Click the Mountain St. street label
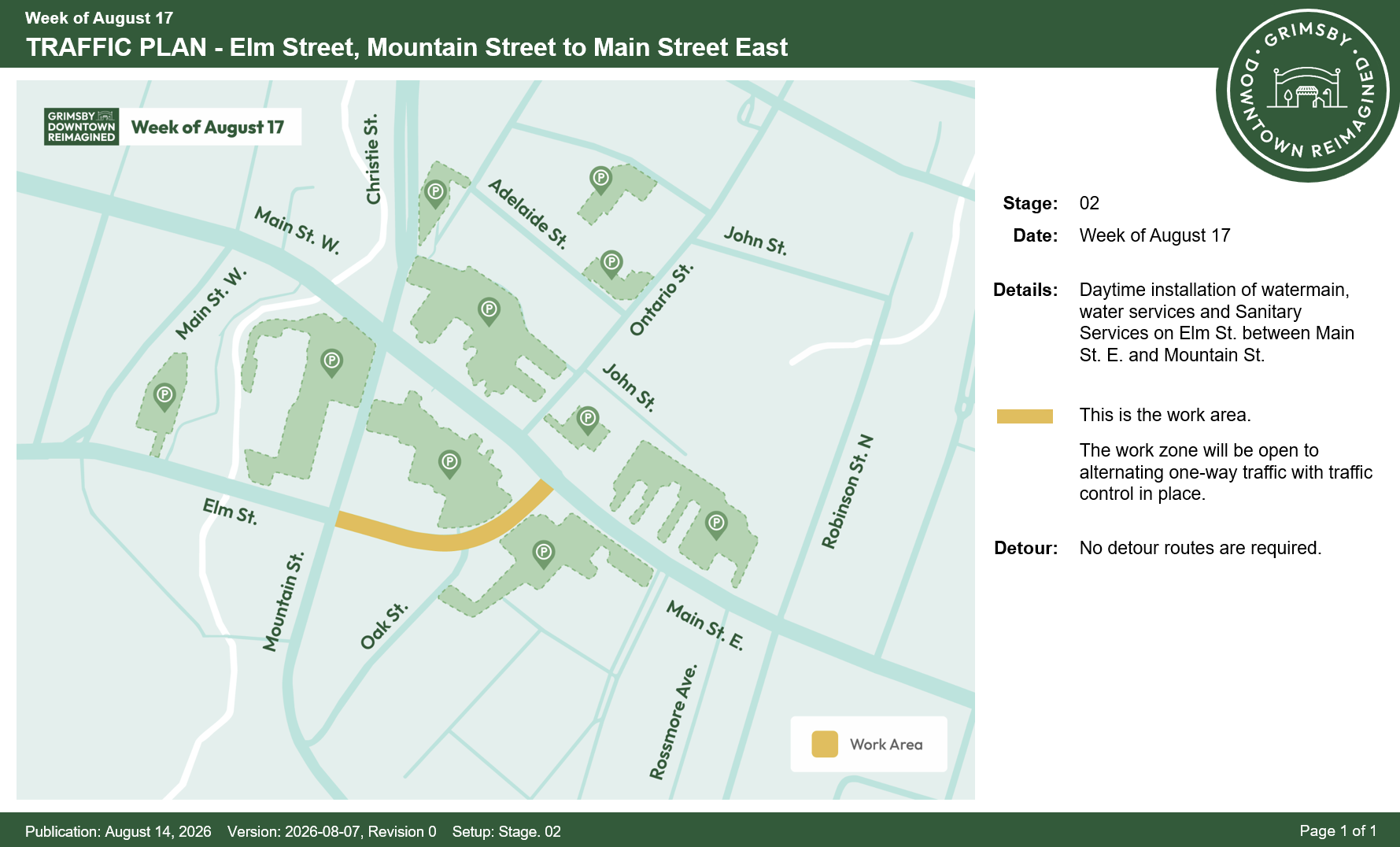Viewport: 1400px width, 847px height. pos(283,601)
